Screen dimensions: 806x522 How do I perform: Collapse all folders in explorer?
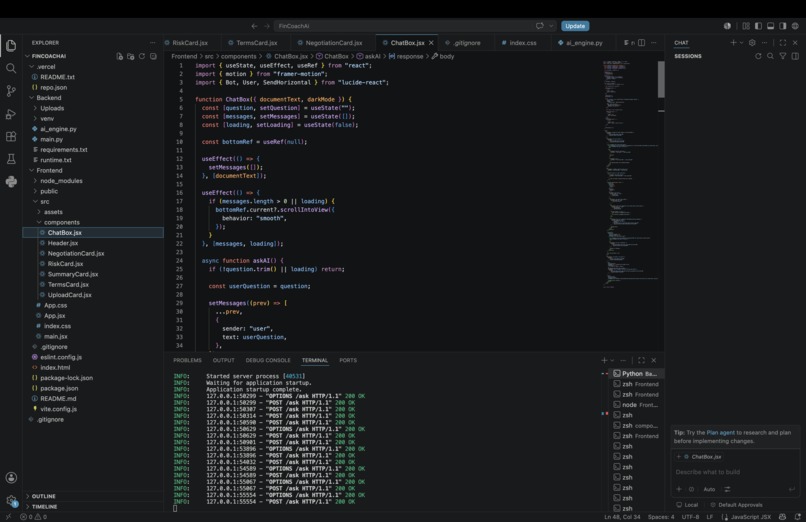(153, 56)
